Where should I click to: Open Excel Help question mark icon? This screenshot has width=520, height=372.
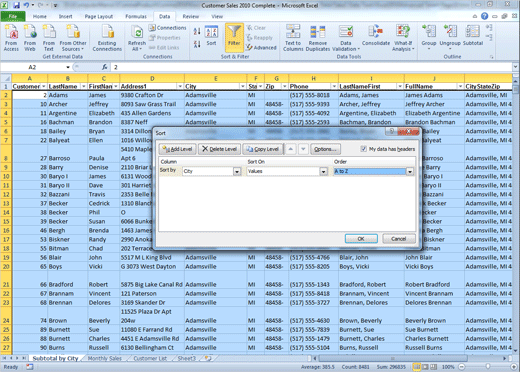click(485, 16)
